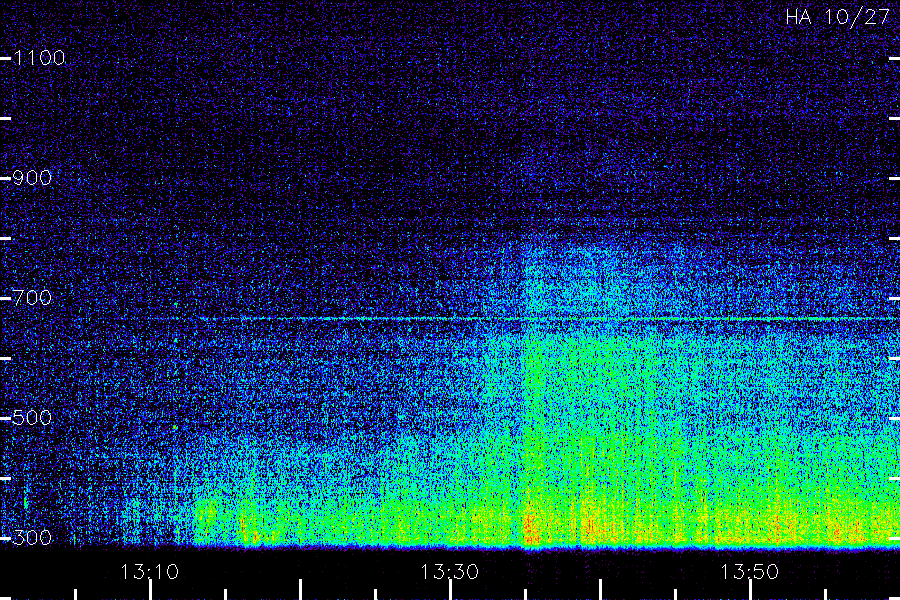Screen dimensions: 900x600
Task: Click the 13:30 time axis label
Action: coord(449,572)
